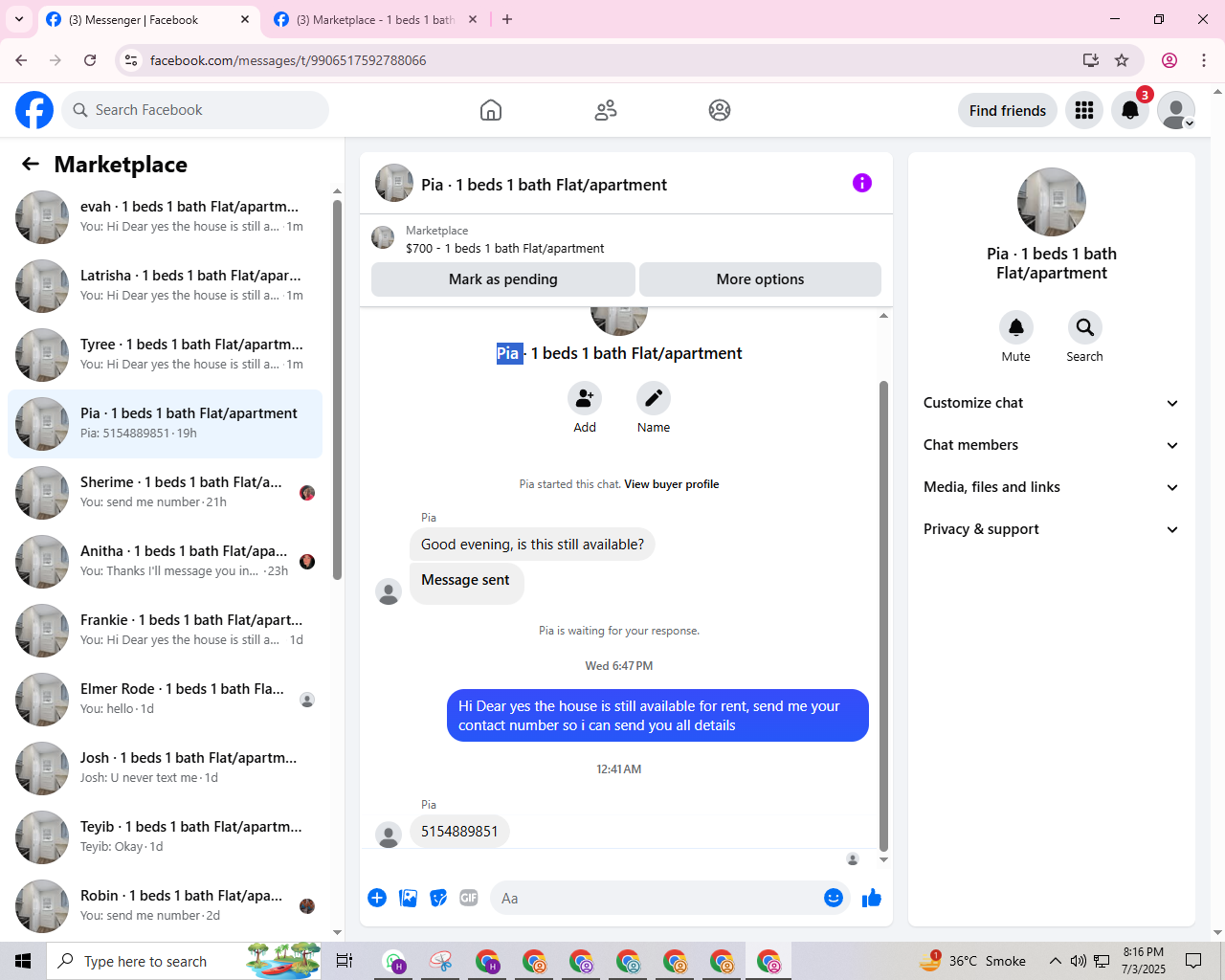
Task: Open the Friends icon in top navigation
Action: 606,110
